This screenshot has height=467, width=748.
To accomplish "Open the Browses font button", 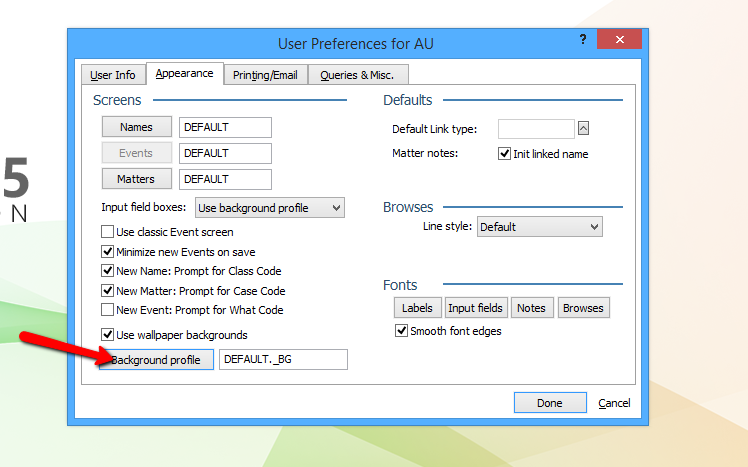I will click(x=583, y=308).
